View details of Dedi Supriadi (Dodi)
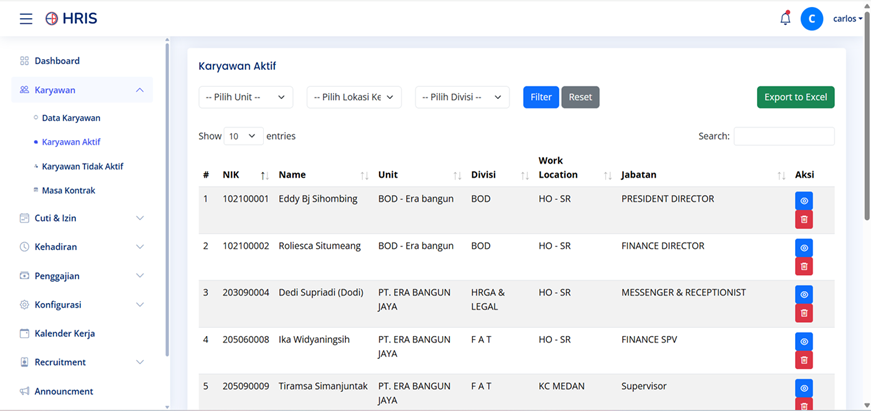The width and height of the screenshot is (871, 411). (804, 294)
